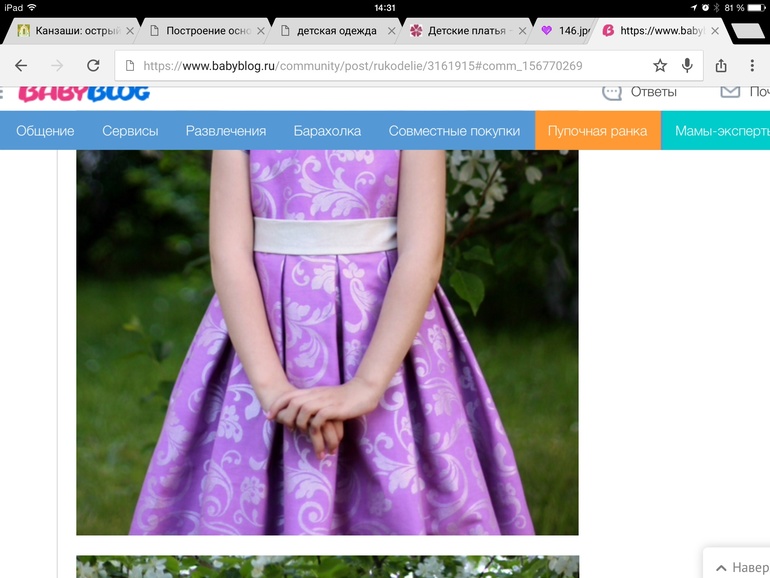The height and width of the screenshot is (578, 770).
Task: Start voice search with microphone icon
Action: [687, 66]
